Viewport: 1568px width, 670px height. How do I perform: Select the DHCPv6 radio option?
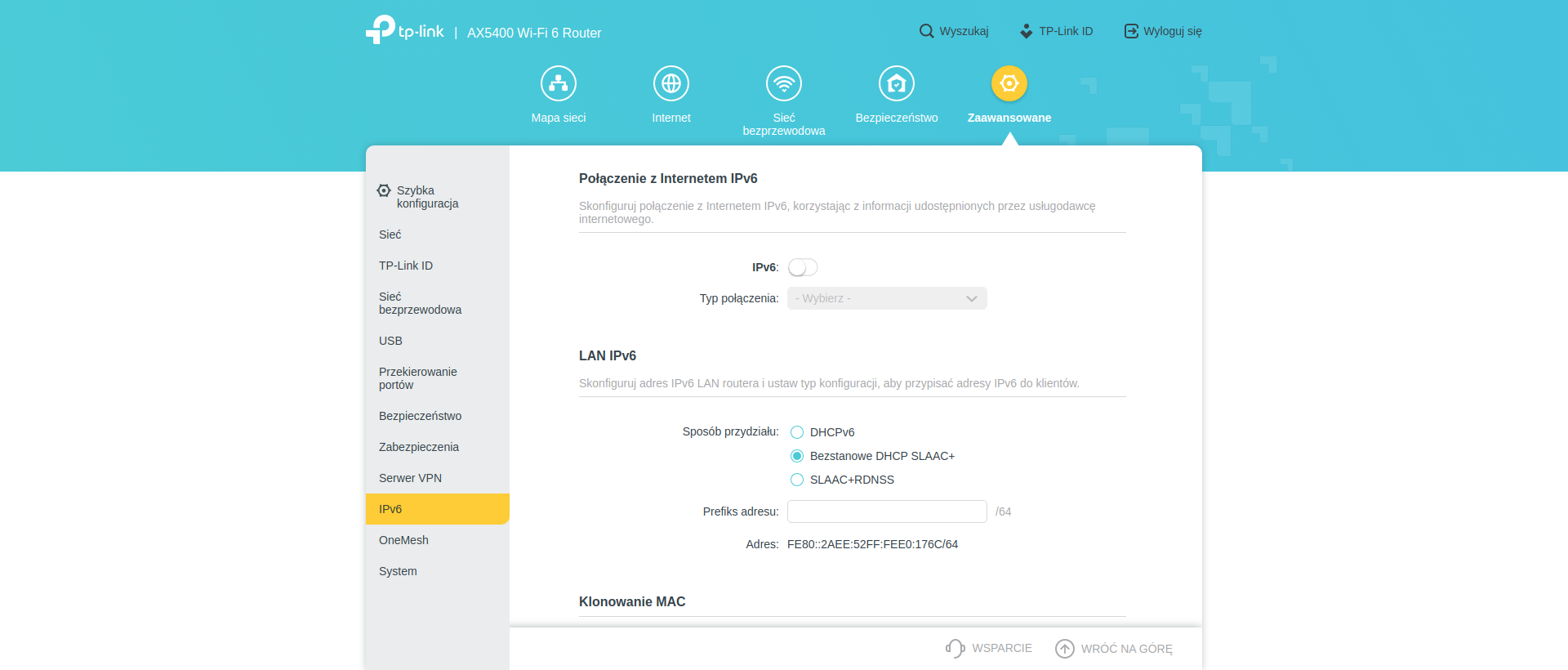[x=797, y=432]
